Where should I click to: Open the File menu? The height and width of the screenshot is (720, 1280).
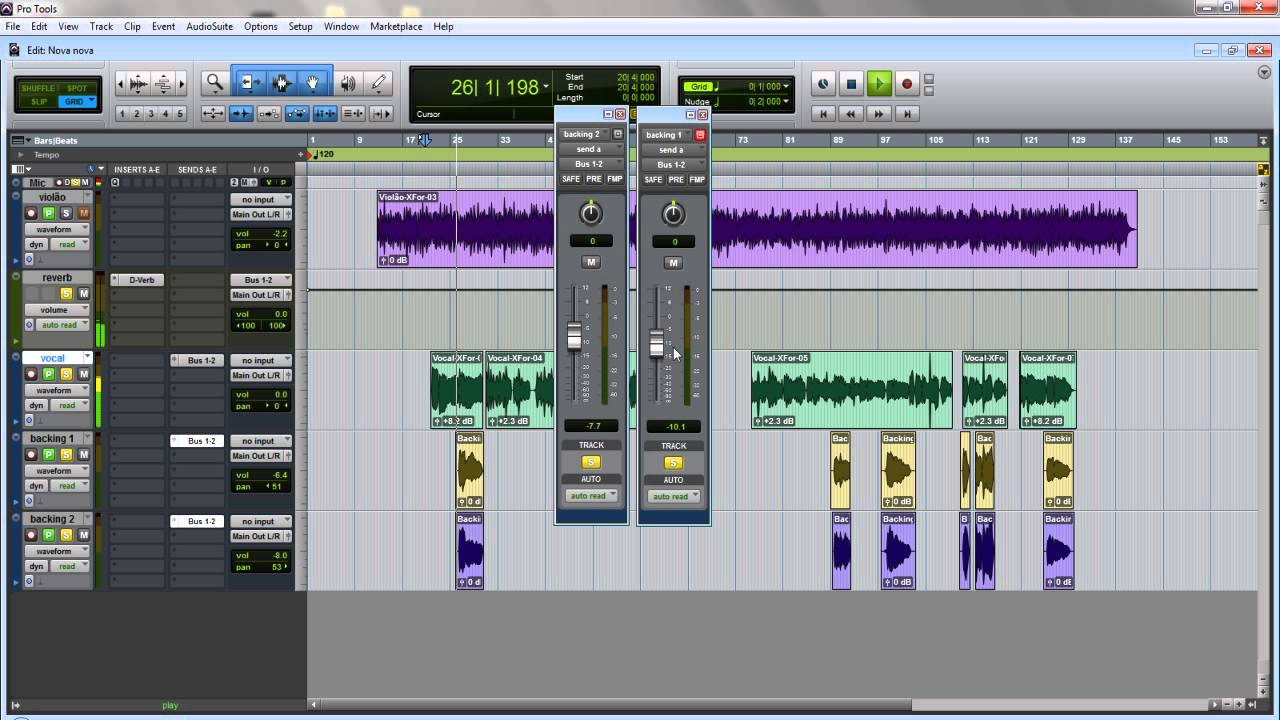(x=13, y=26)
